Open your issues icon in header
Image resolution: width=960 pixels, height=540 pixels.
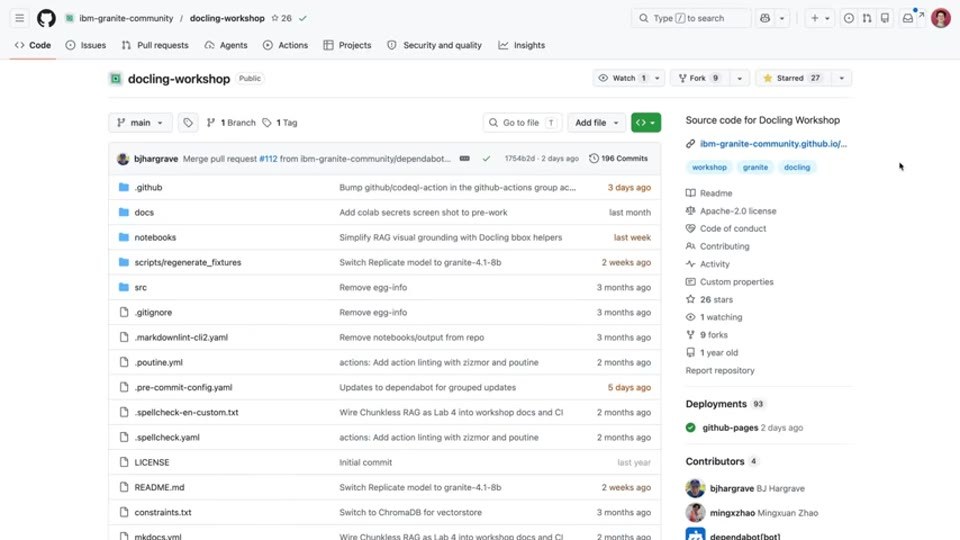coord(849,18)
